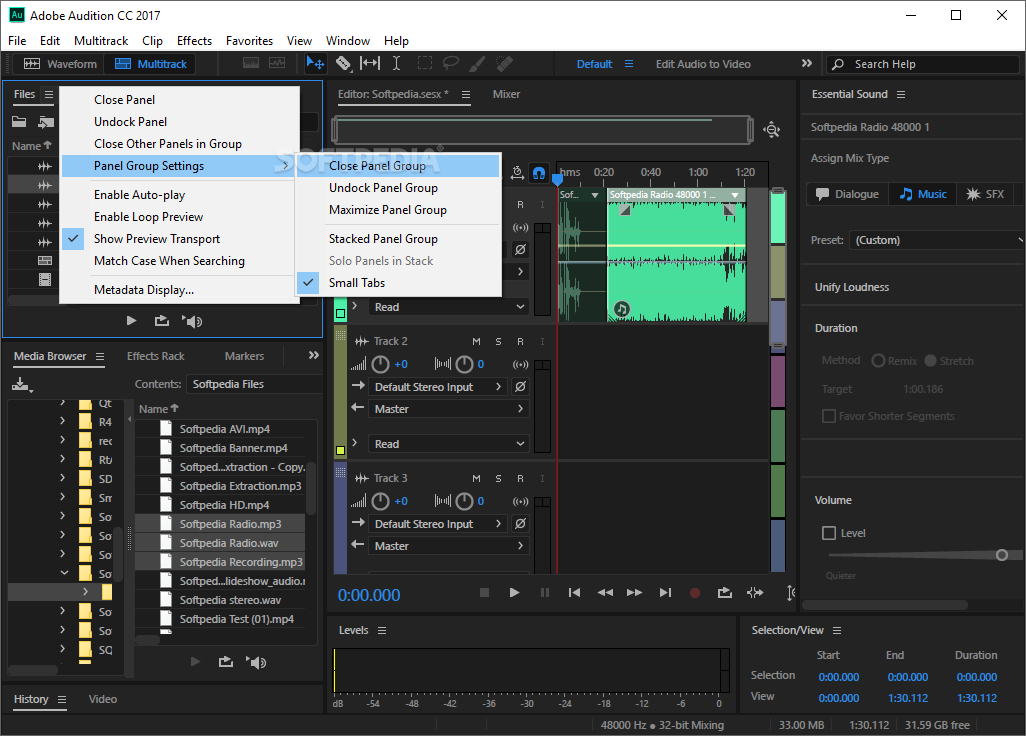Check Favor Shorter Segments
The width and height of the screenshot is (1026, 736).
[829, 416]
